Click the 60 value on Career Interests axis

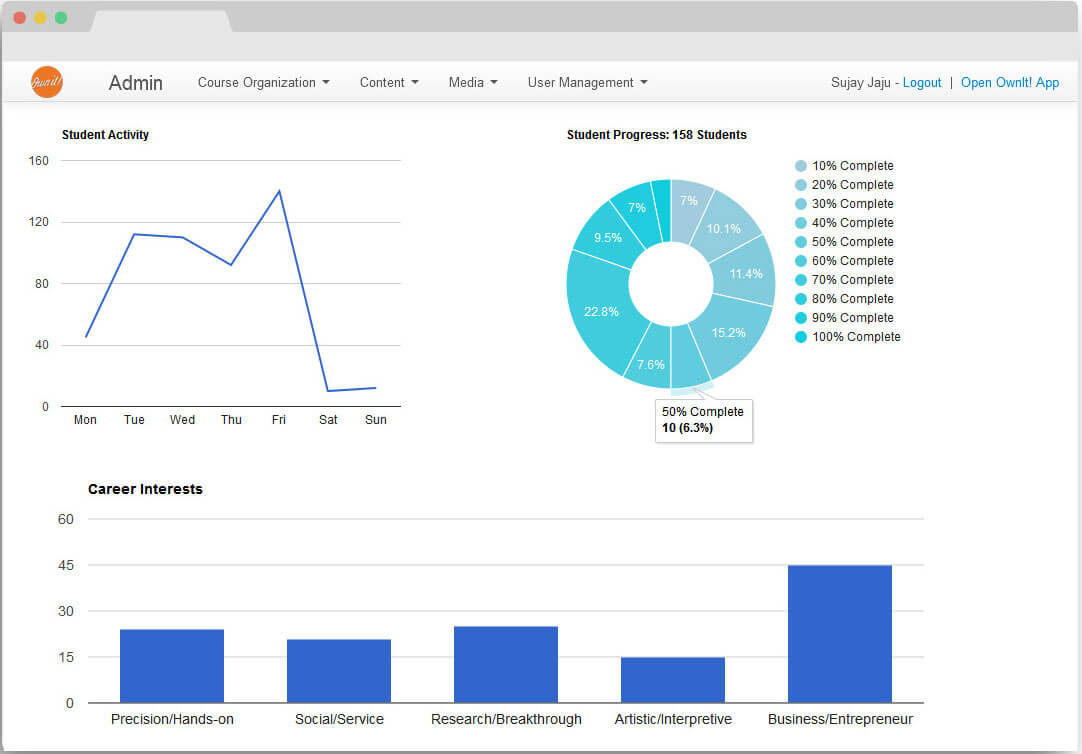tap(66, 519)
